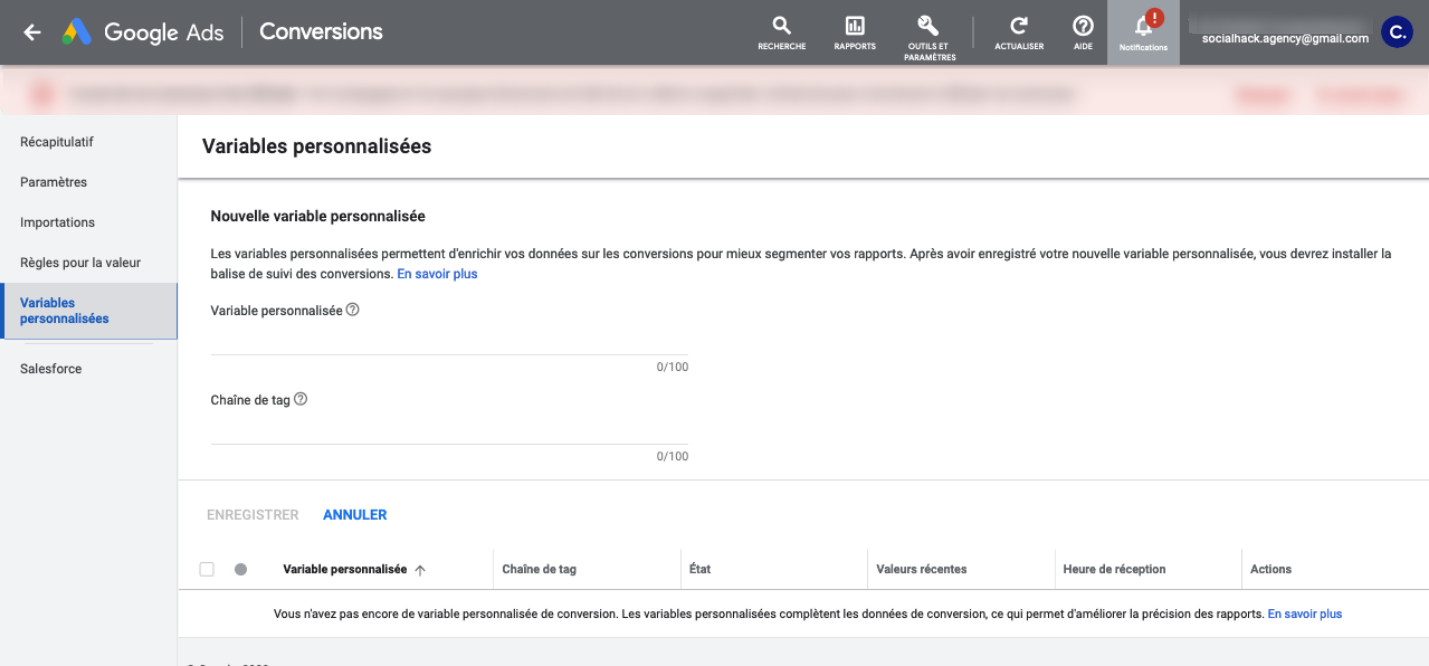The height and width of the screenshot is (666, 1429).
Task: Click the ANNULER button
Action: (354, 514)
